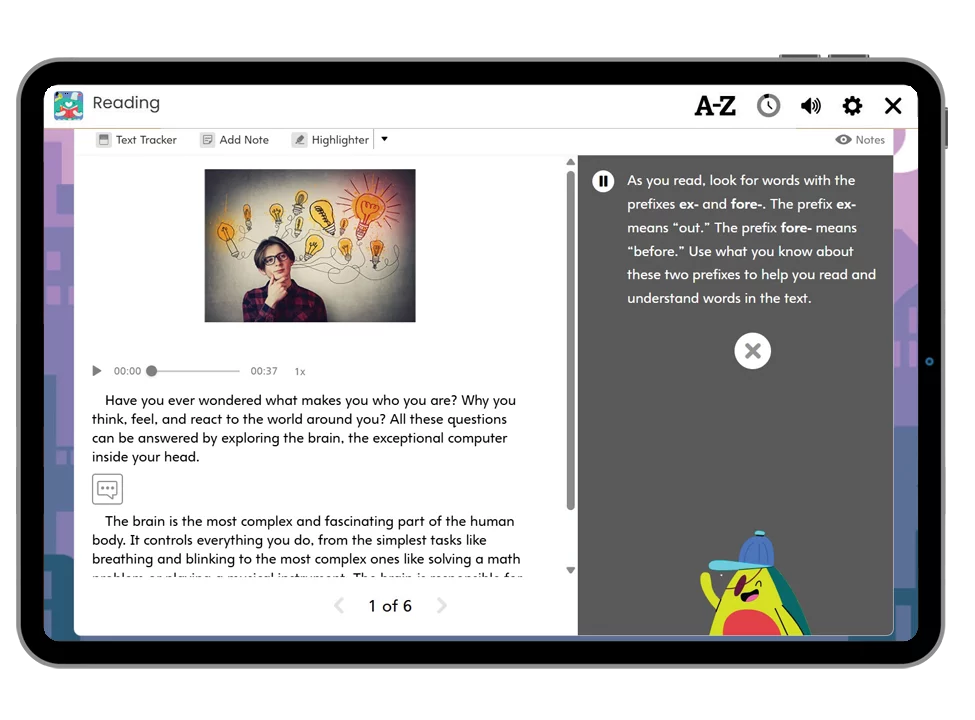Advance to the next page with the right arrow
Viewport: 975px width, 720px height.
pos(441,605)
